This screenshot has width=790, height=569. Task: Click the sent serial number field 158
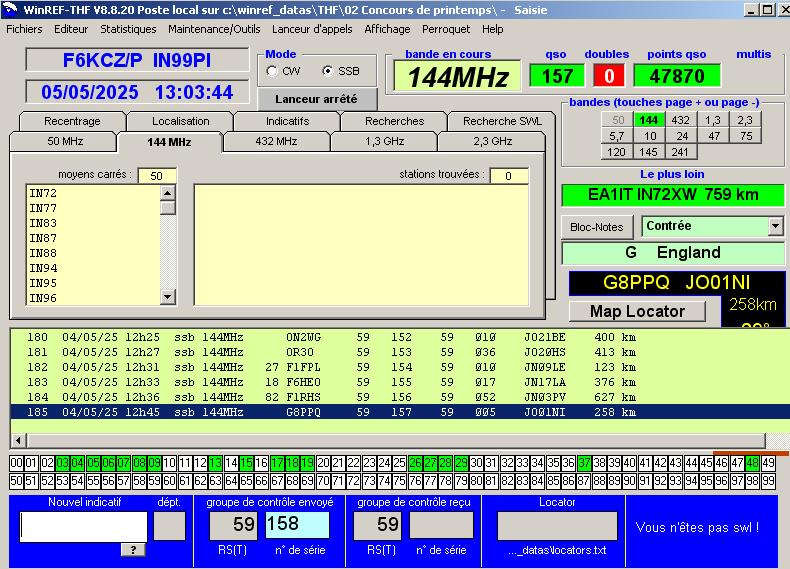coord(297,525)
